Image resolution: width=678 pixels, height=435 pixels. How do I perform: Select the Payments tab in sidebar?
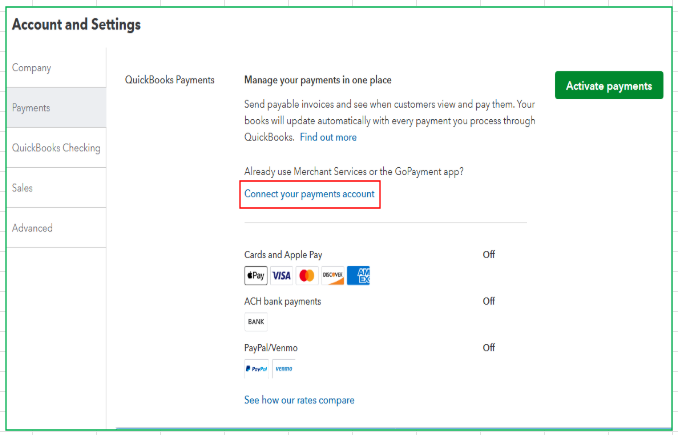32,107
